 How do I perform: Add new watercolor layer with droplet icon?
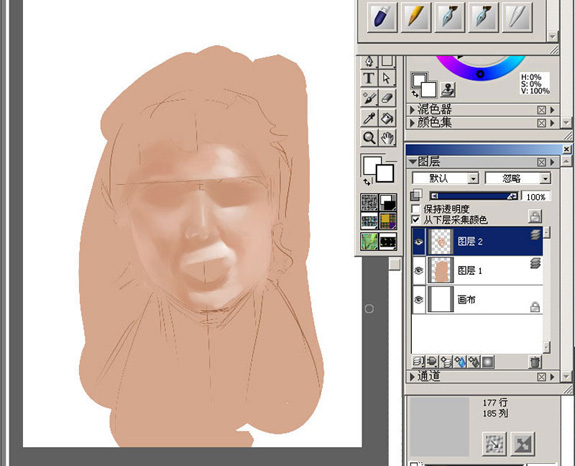[x=460, y=362]
